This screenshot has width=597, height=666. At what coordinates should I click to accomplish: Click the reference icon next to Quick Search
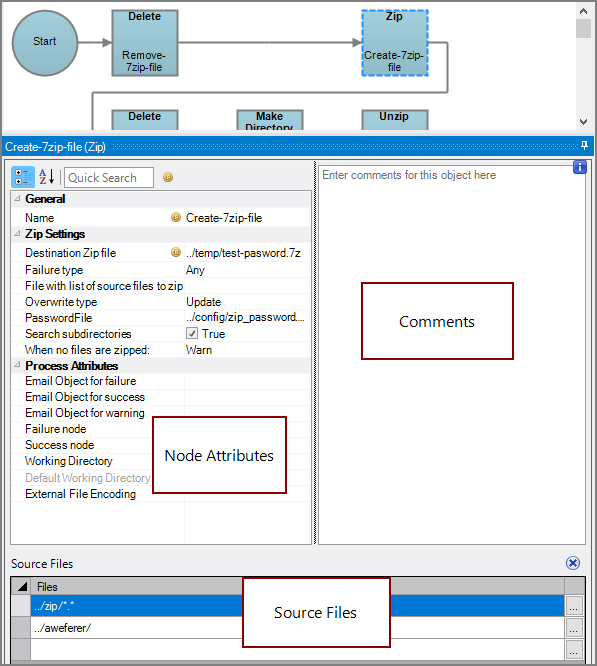click(x=168, y=177)
